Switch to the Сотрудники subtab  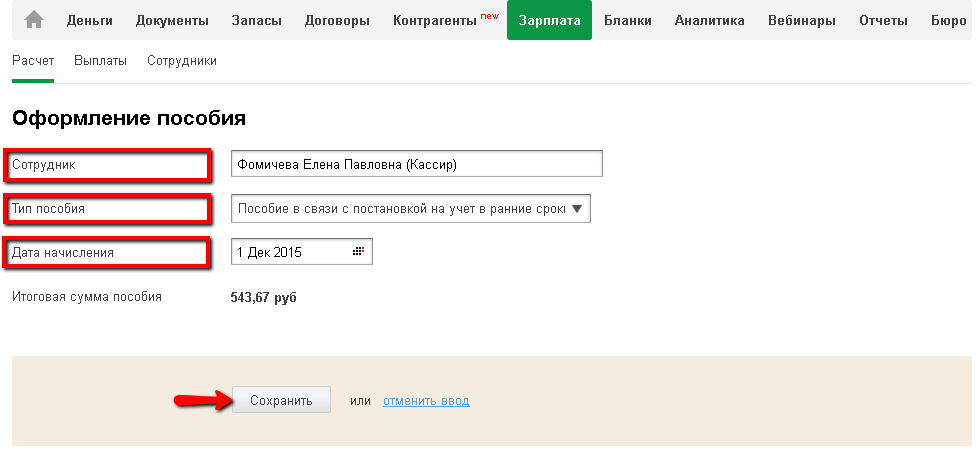pyautogui.click(x=182, y=61)
